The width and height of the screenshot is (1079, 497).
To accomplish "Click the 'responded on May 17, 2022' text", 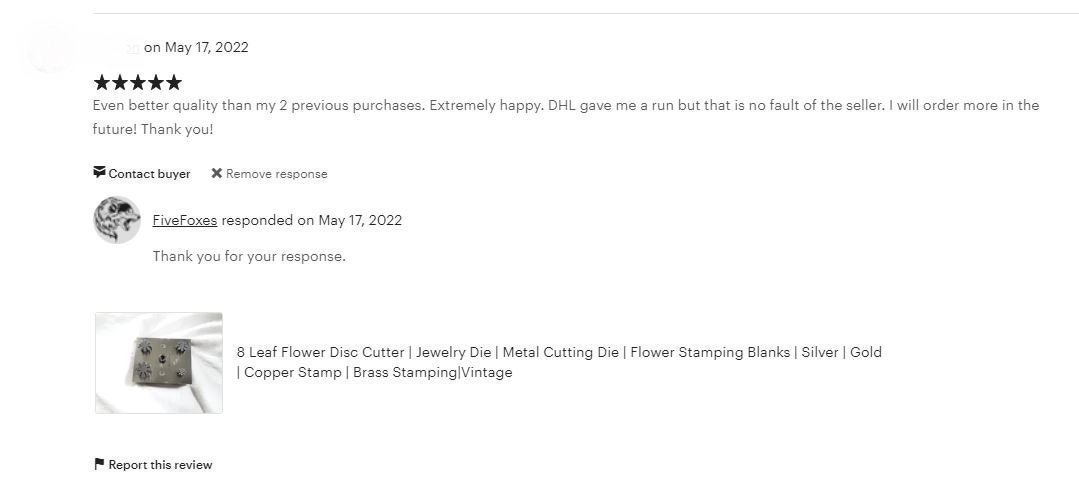I will coord(312,220).
